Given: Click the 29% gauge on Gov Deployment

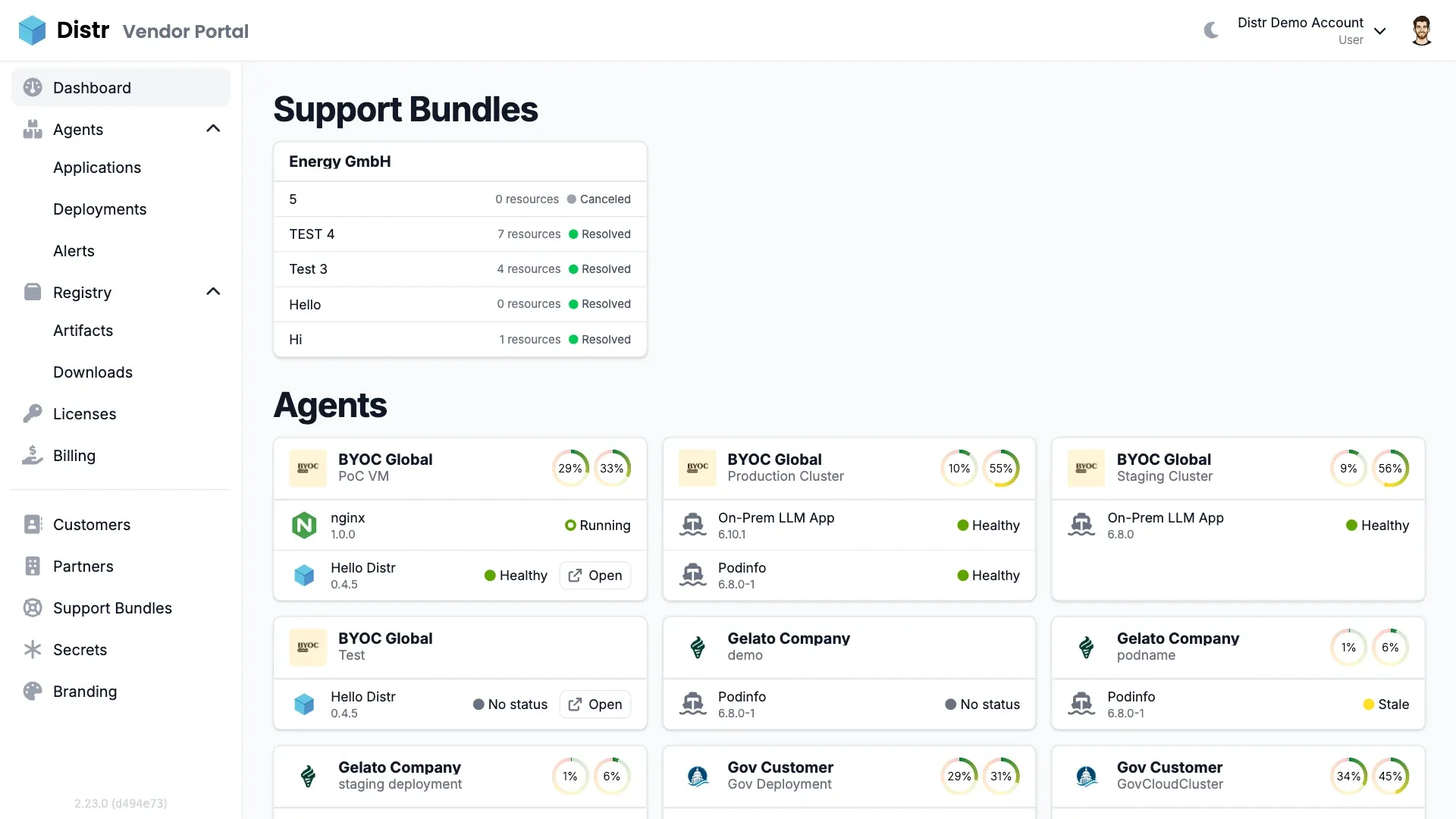Looking at the screenshot, I should pyautogui.click(x=959, y=776).
